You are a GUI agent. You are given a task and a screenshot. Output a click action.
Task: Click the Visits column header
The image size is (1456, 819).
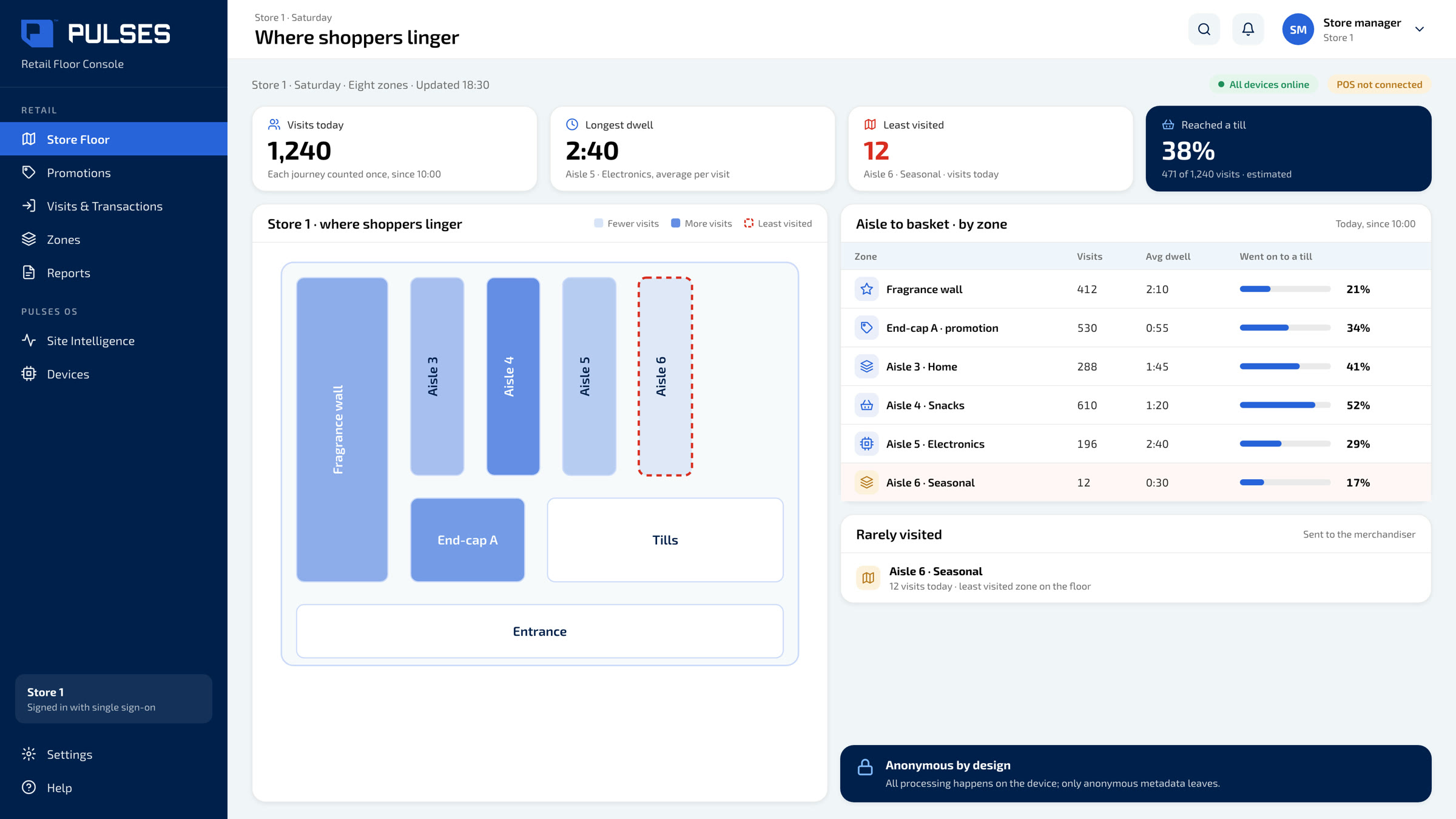(x=1090, y=256)
